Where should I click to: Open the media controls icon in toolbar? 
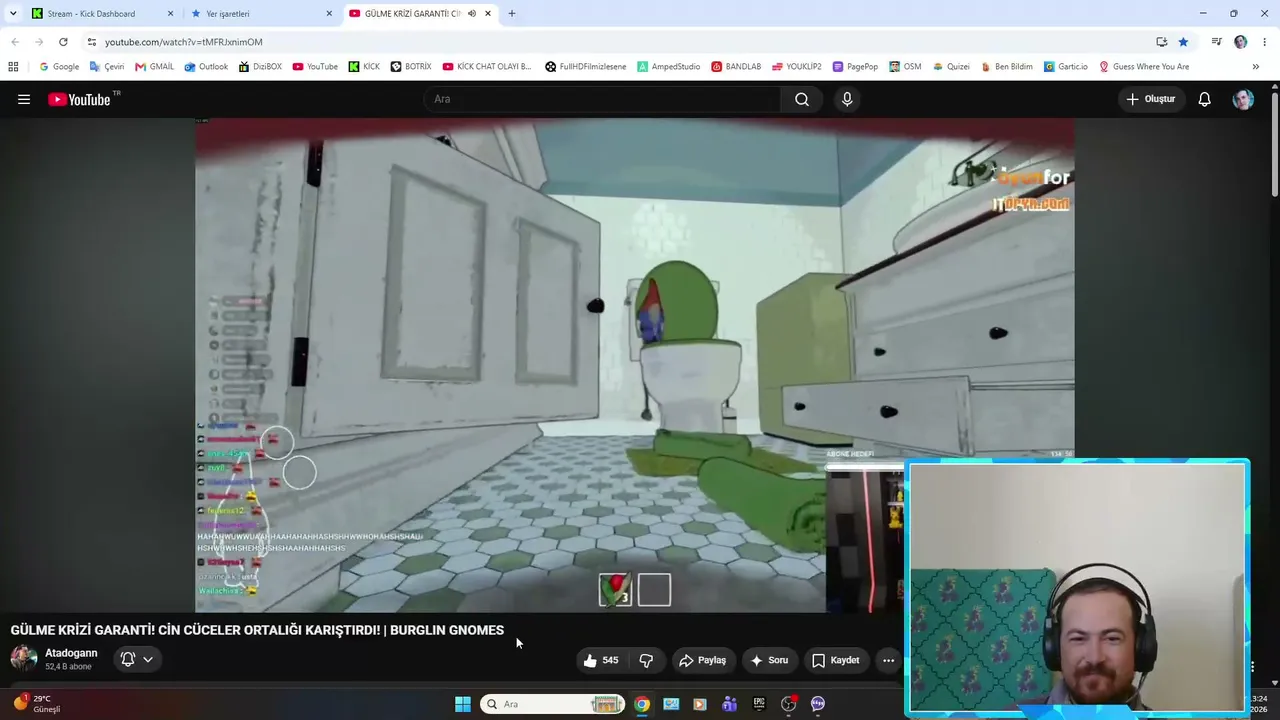[x=1216, y=42]
